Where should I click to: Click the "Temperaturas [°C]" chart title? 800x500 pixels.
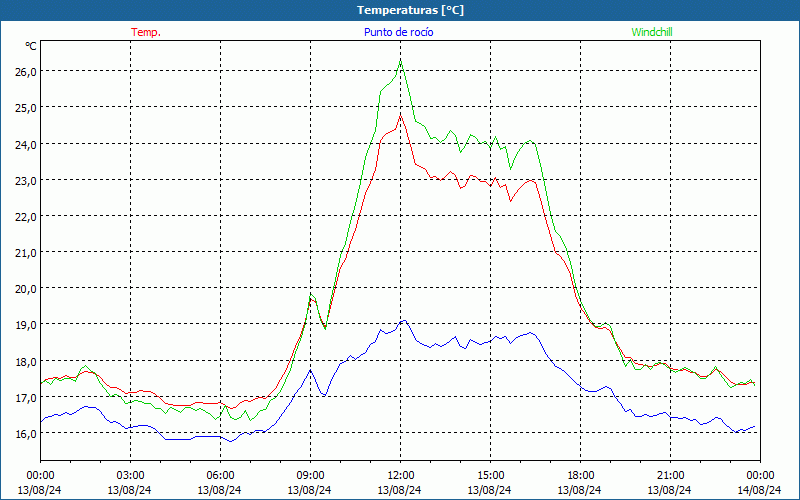(x=410, y=10)
